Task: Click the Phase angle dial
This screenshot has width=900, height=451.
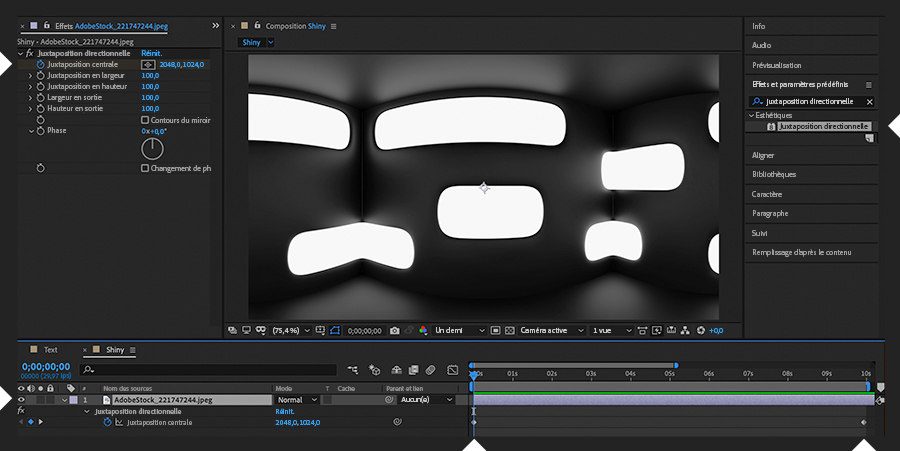Action: pos(152,149)
